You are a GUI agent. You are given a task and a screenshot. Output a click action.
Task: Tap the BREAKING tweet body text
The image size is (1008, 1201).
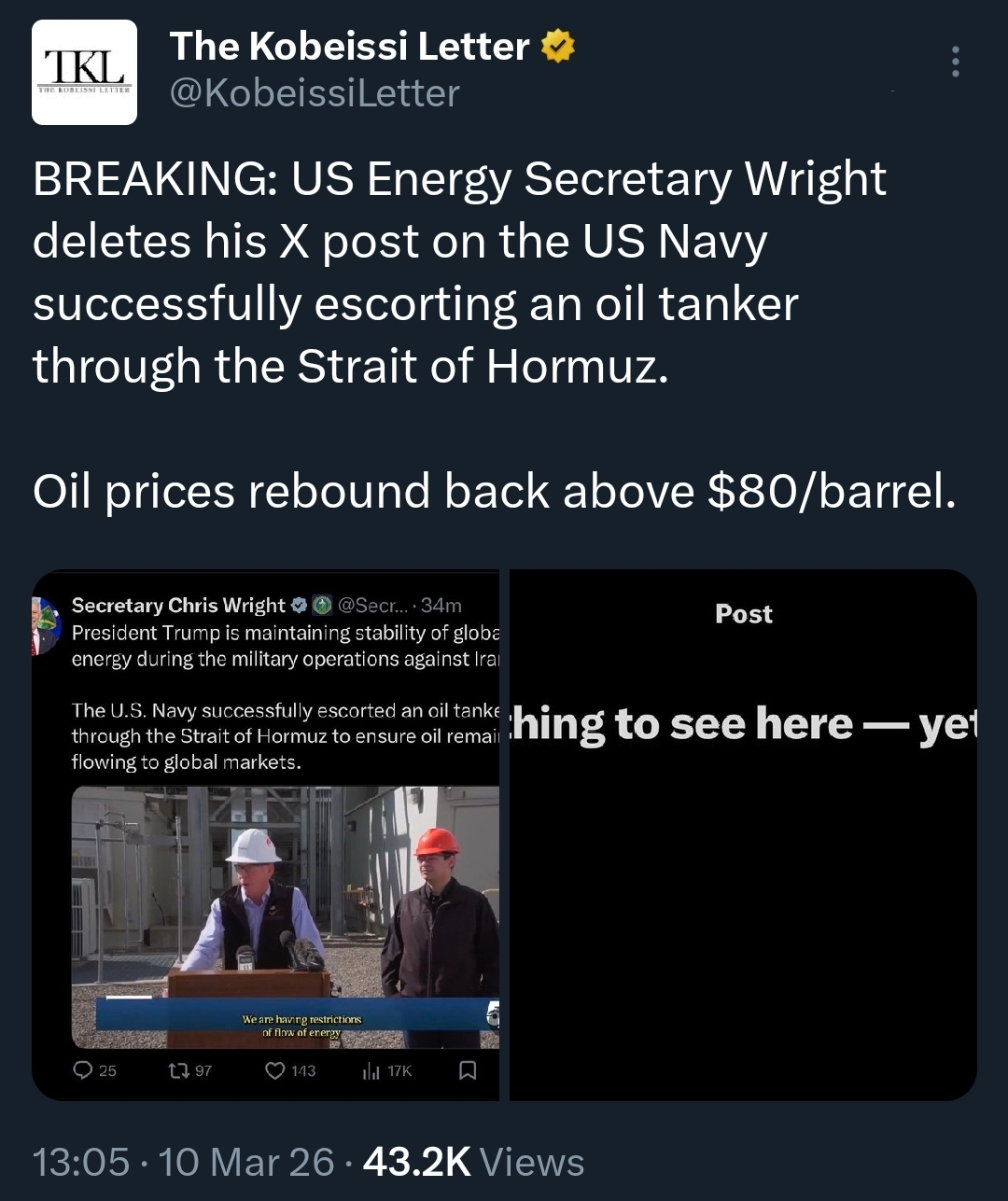pos(495,335)
